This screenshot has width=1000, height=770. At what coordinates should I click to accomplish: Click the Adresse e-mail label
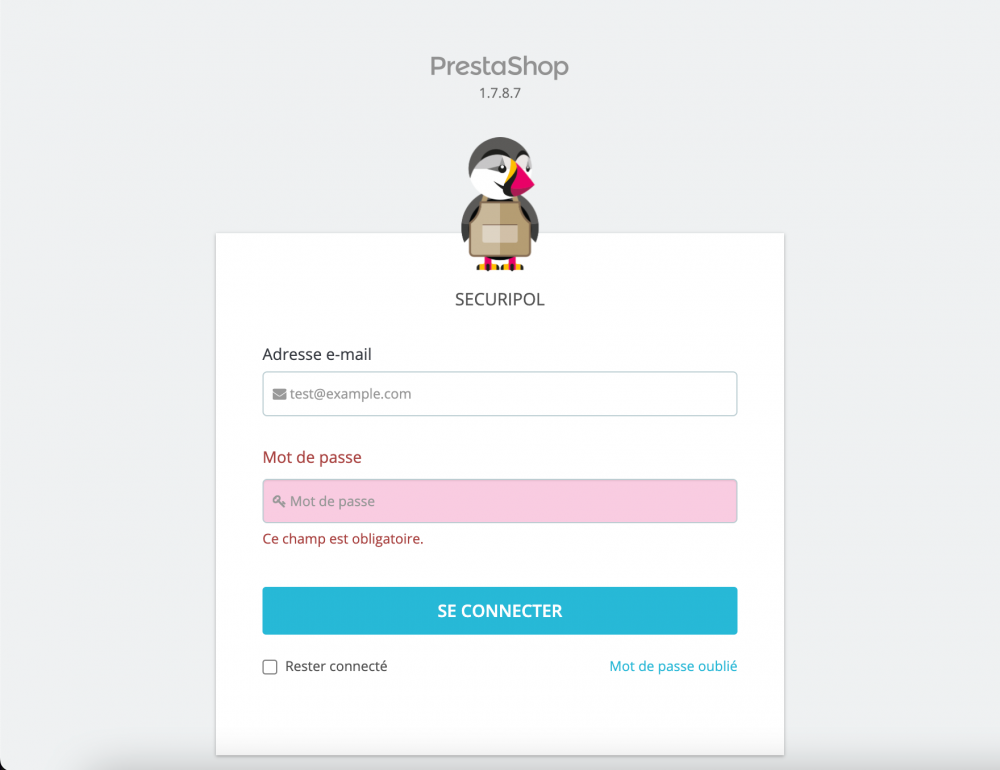coord(317,354)
